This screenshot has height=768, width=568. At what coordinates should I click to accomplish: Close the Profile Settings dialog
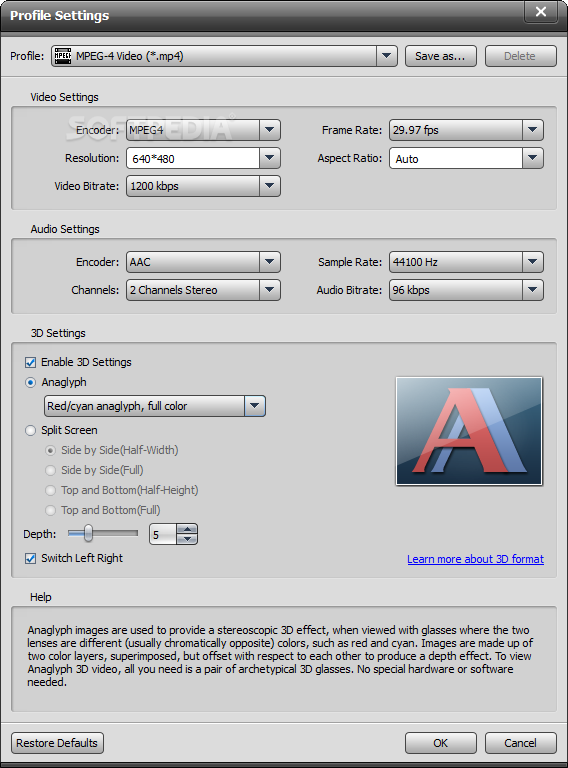[x=541, y=11]
